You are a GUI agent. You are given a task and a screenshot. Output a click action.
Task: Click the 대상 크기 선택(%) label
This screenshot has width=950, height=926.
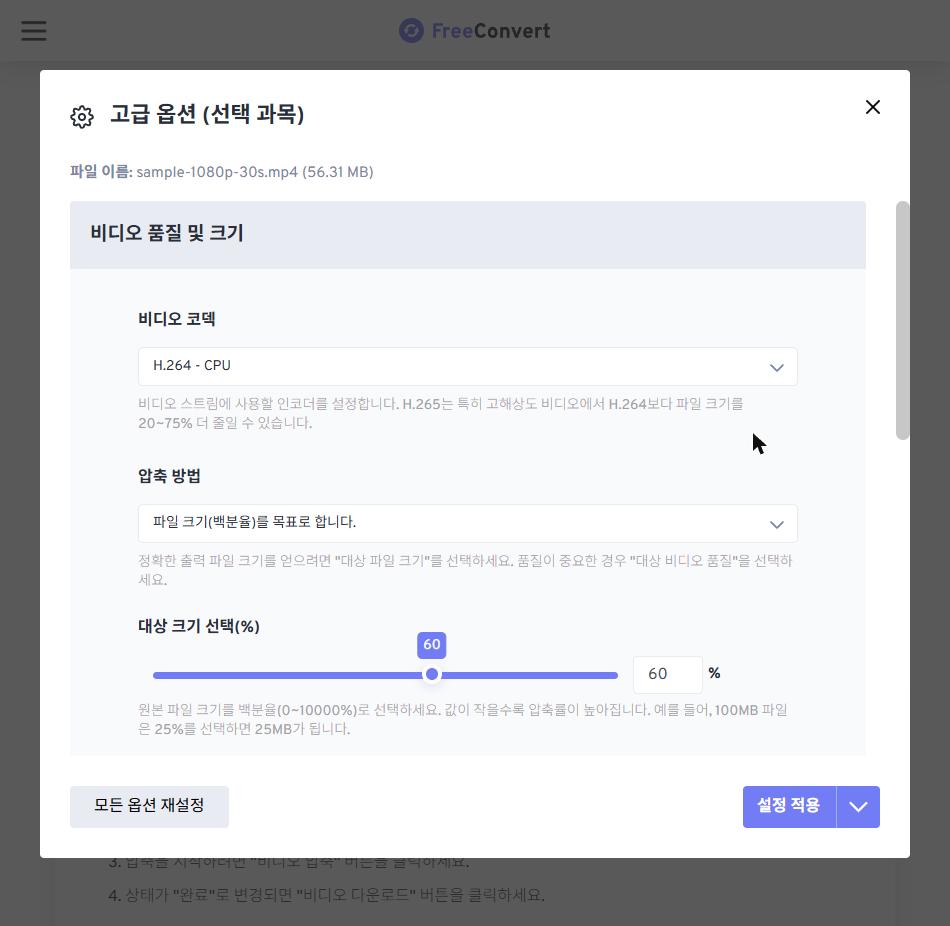pos(199,626)
